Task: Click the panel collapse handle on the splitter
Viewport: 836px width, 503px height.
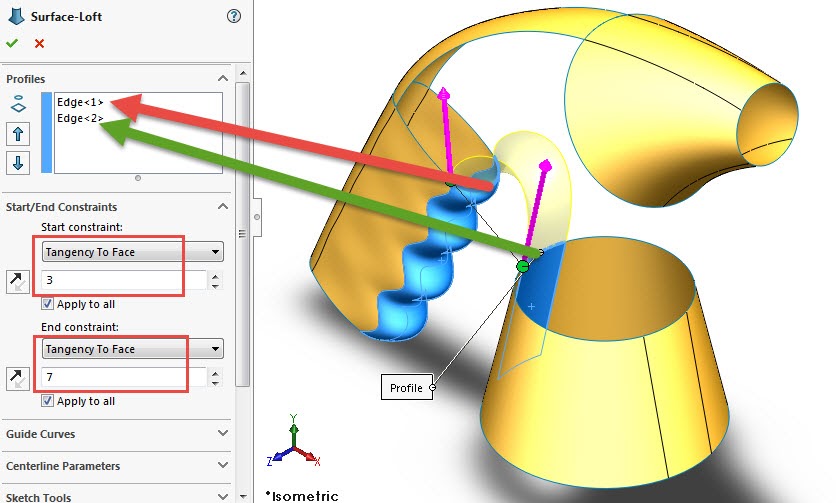Action: coord(257,217)
